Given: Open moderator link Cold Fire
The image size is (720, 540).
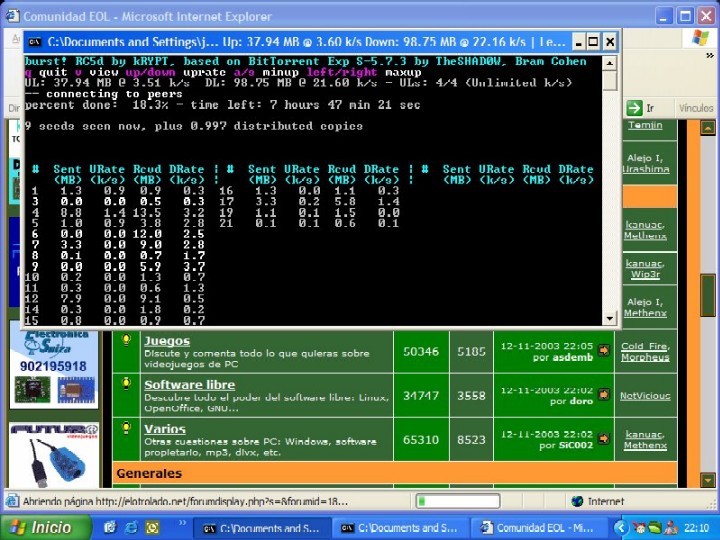Looking at the screenshot, I should tap(645, 346).
